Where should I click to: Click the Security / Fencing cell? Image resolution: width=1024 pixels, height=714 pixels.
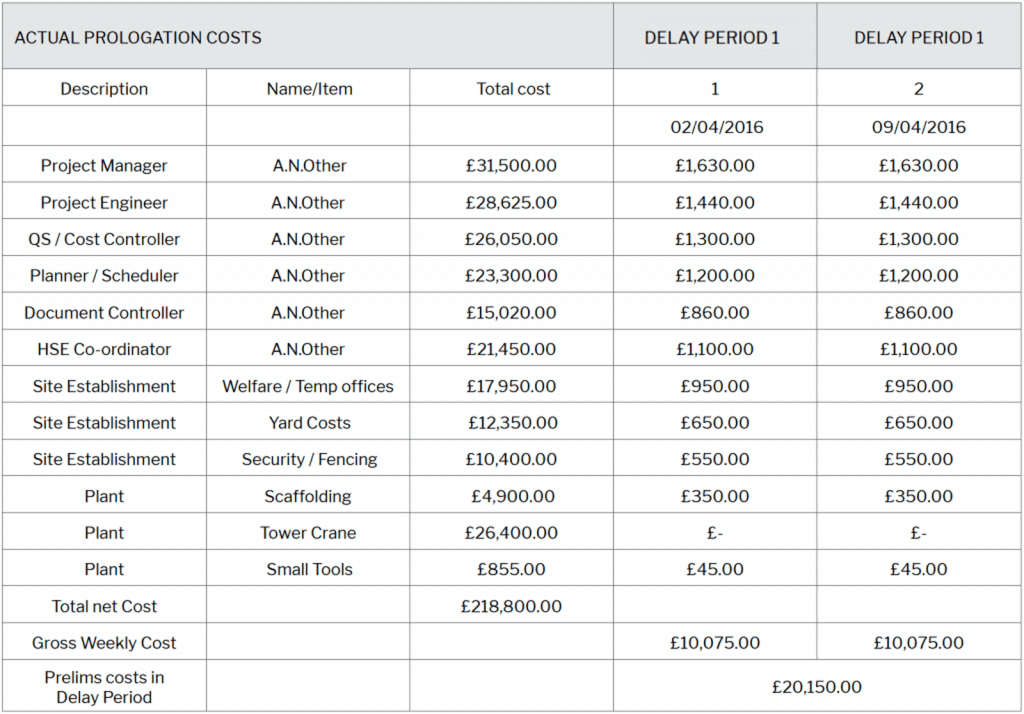click(309, 460)
